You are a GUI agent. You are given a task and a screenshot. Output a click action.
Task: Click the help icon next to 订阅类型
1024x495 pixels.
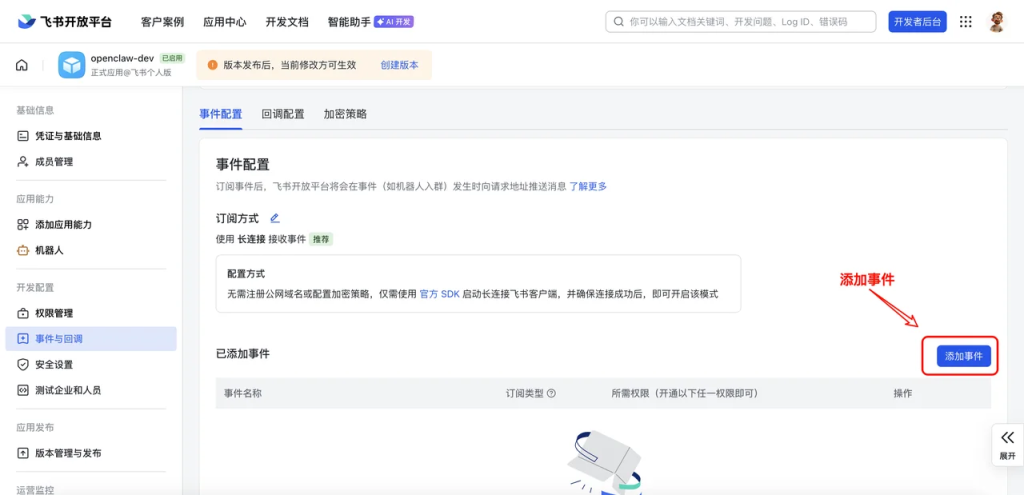pyautogui.click(x=551, y=393)
